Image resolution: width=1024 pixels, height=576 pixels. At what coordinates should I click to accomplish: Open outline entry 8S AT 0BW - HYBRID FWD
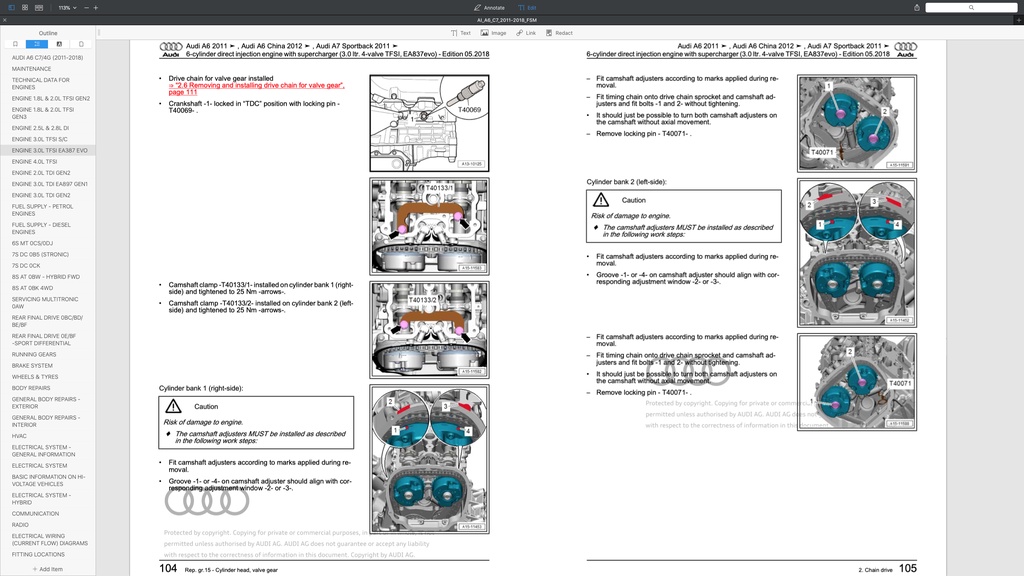click(45, 277)
